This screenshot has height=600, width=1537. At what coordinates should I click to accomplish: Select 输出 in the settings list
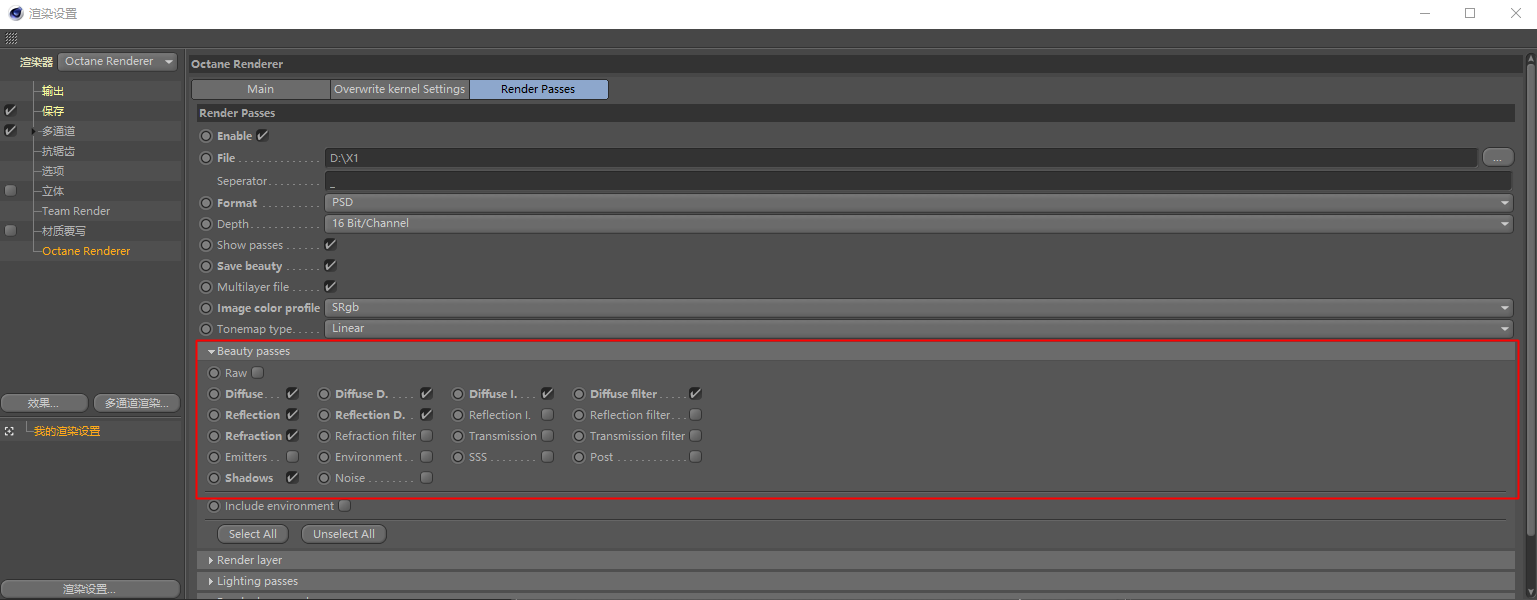click(53, 91)
